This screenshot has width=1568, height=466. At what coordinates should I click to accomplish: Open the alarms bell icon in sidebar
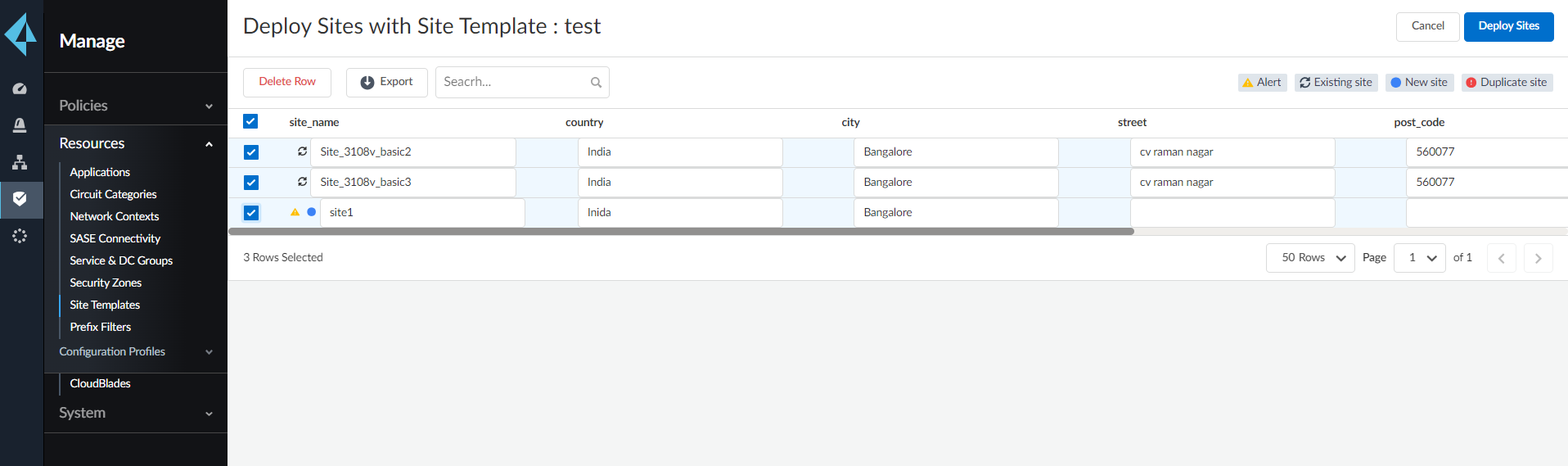pyautogui.click(x=20, y=125)
